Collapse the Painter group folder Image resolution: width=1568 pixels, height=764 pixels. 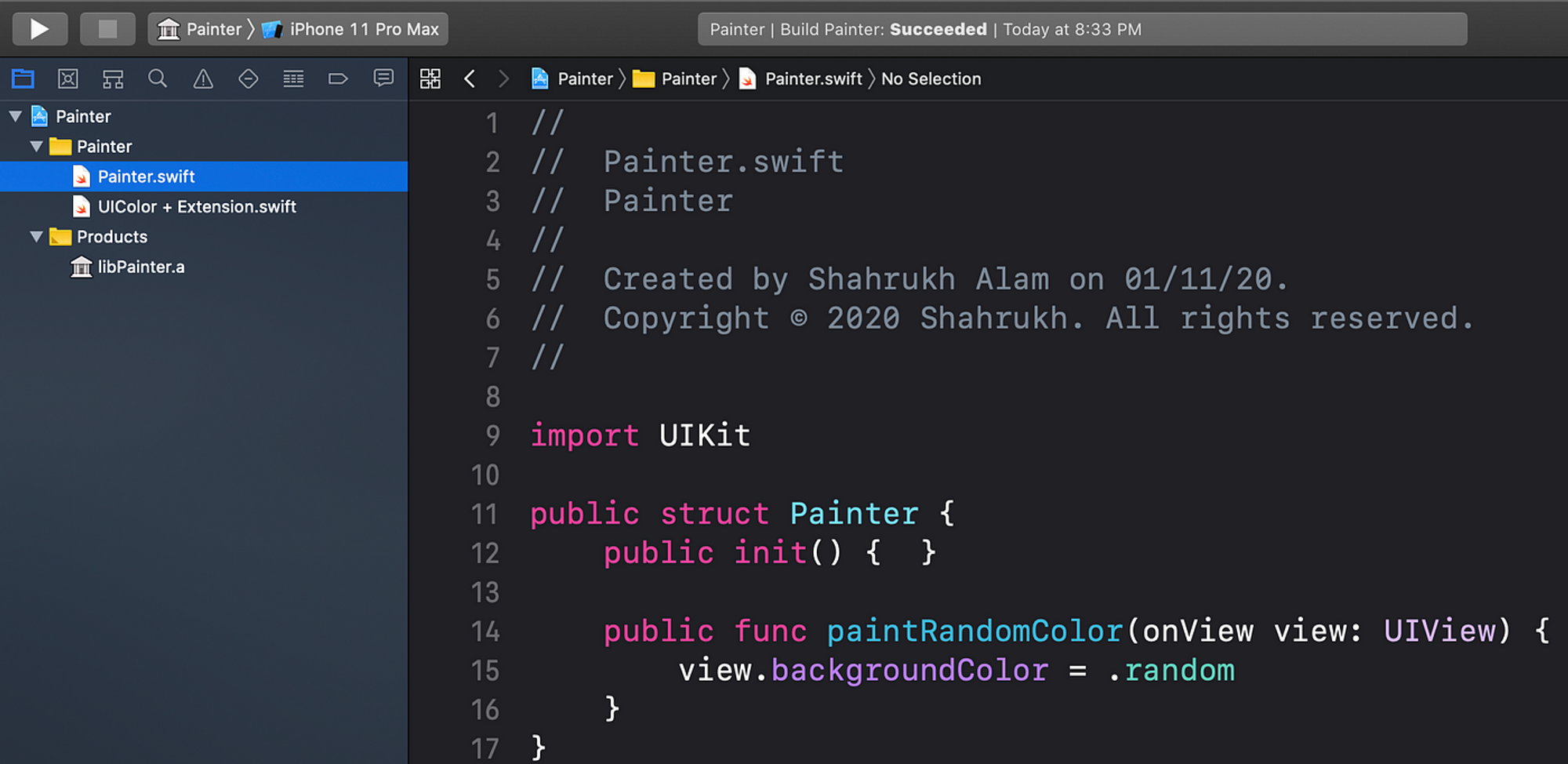[36, 146]
